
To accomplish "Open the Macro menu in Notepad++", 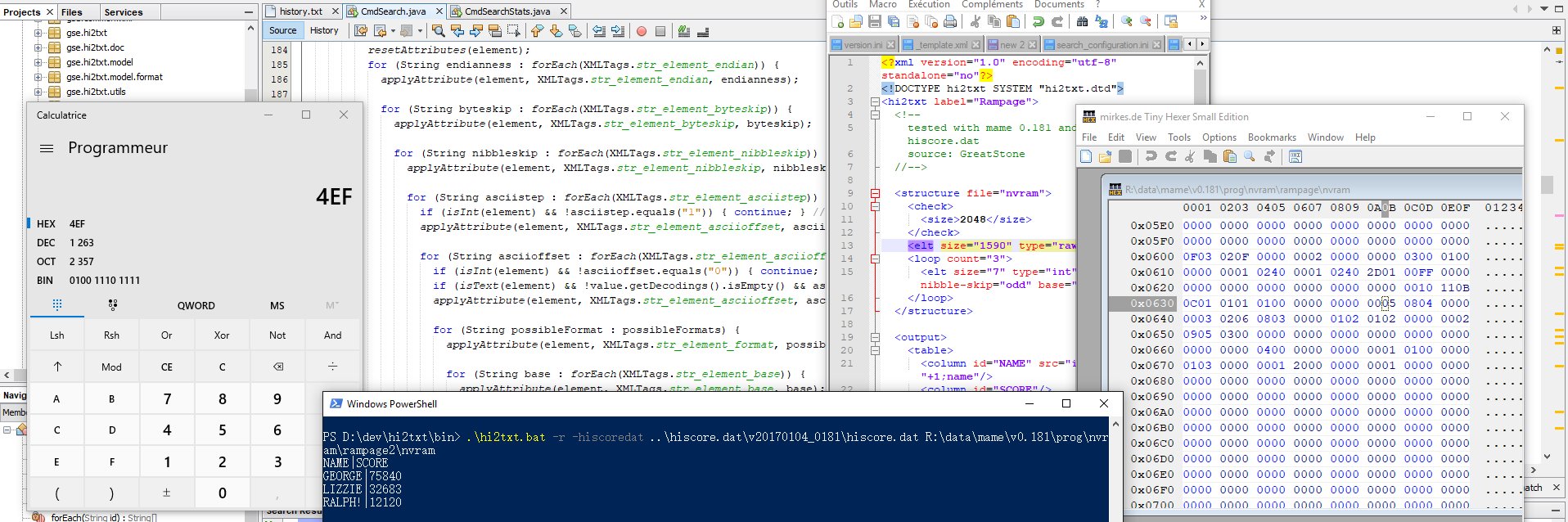I will click(x=883, y=4).
